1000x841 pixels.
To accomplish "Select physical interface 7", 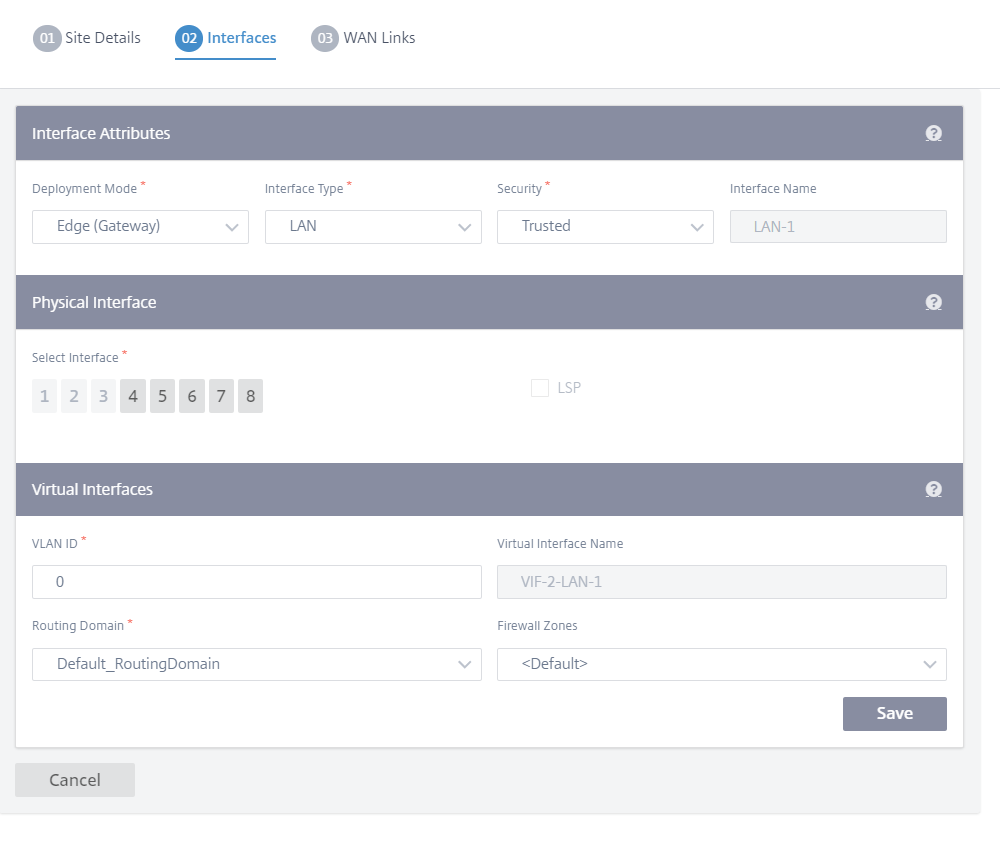I will [x=221, y=396].
